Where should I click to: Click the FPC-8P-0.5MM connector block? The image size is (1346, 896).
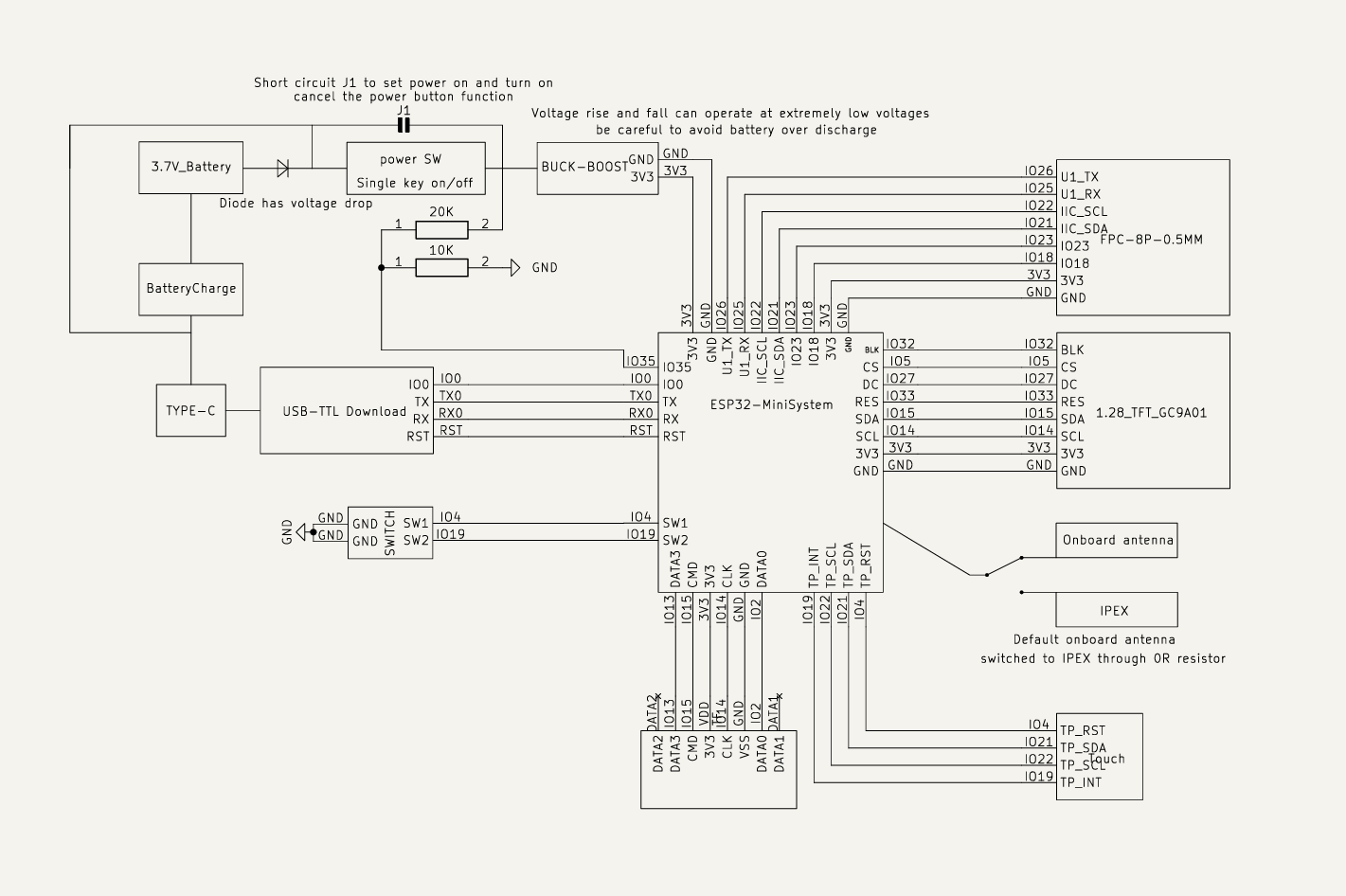click(x=1143, y=237)
